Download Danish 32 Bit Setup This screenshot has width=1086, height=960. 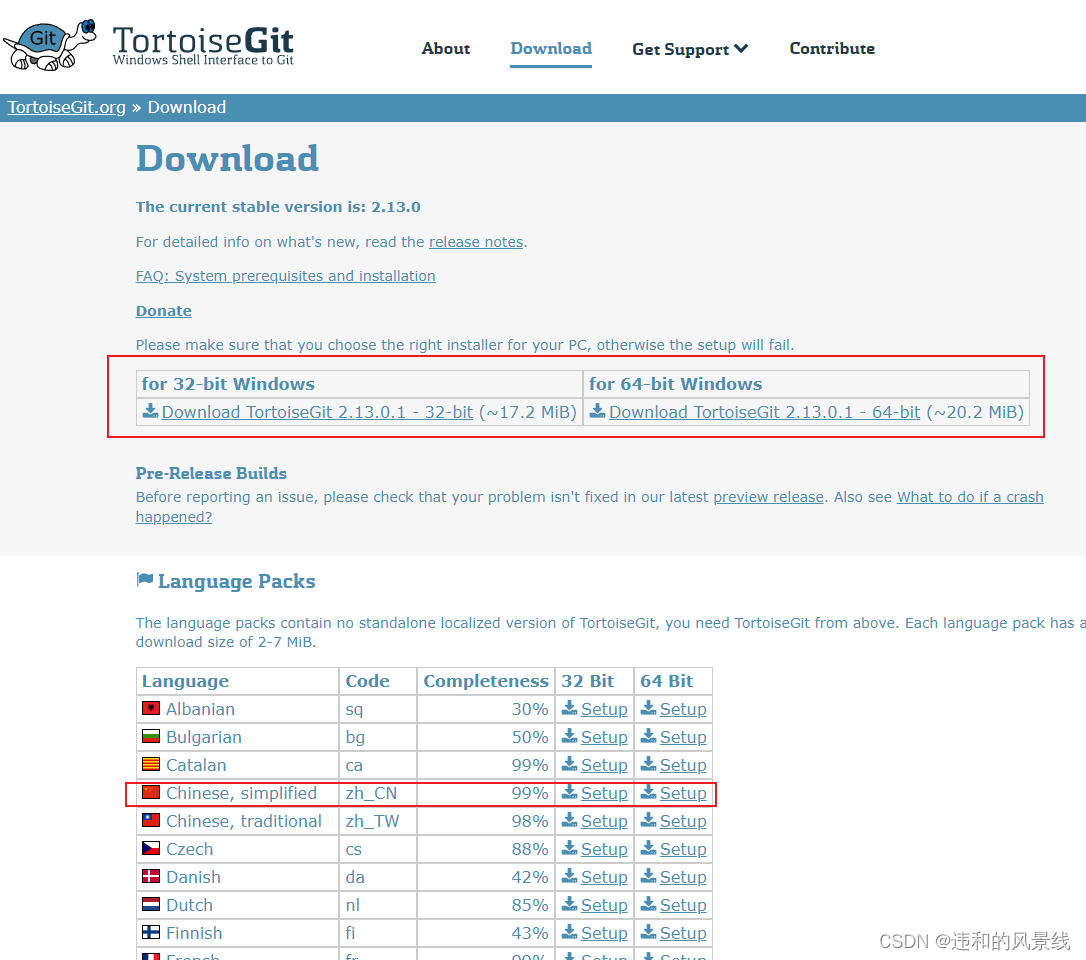(604, 877)
